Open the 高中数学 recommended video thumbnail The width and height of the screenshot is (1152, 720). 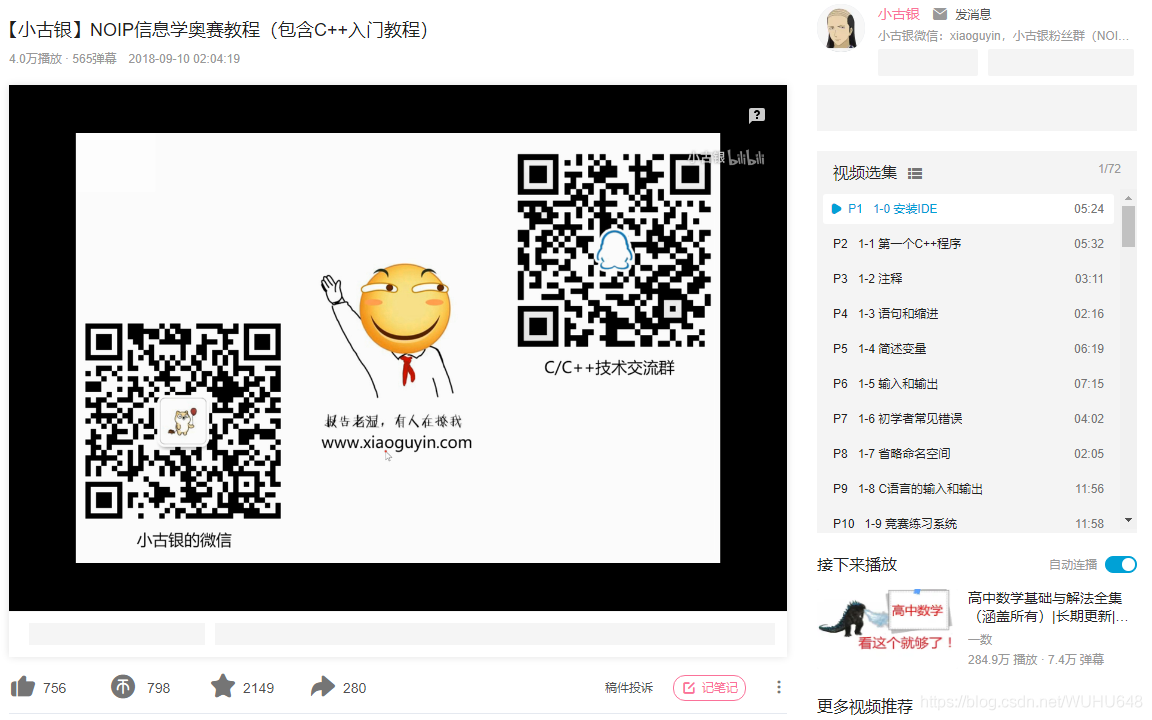click(885, 619)
